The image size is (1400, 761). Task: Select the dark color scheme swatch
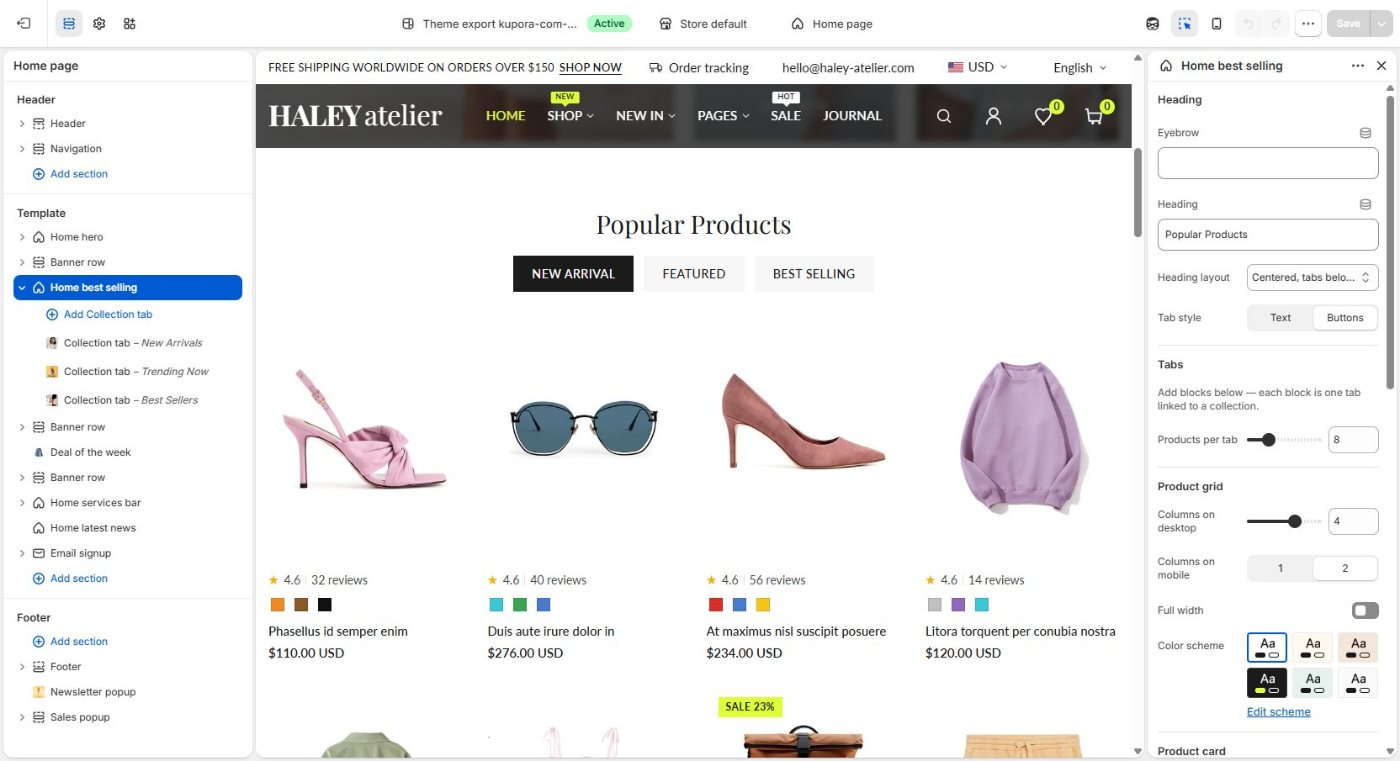(1267, 683)
